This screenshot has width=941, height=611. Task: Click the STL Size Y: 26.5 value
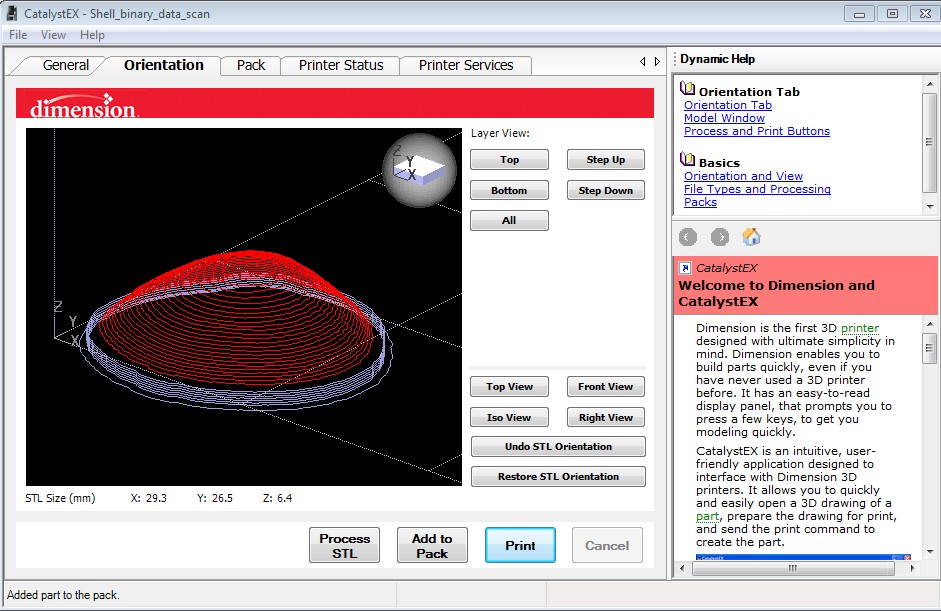(215, 498)
